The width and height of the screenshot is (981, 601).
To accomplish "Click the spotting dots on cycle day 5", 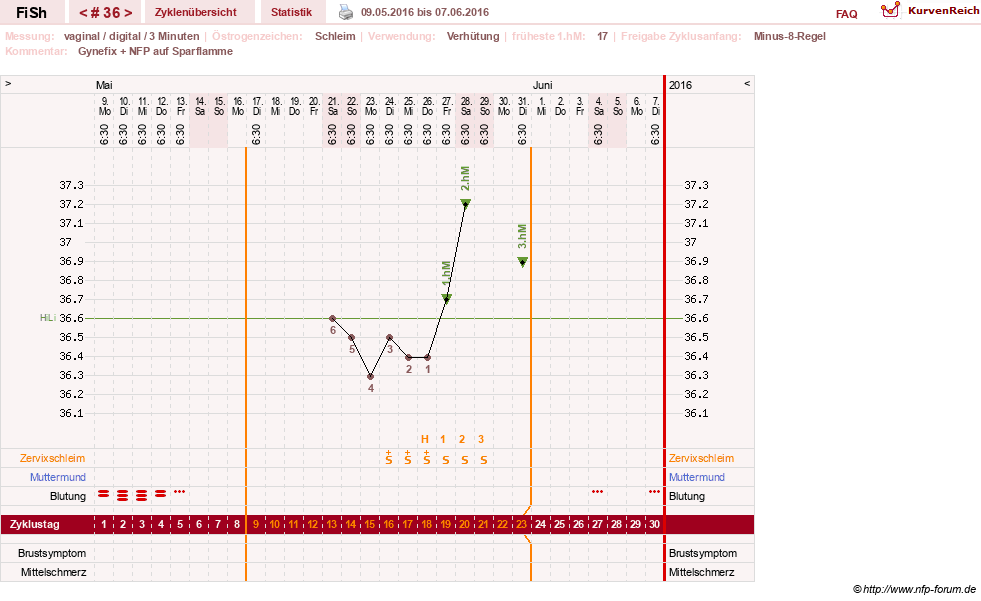I will 180,492.
